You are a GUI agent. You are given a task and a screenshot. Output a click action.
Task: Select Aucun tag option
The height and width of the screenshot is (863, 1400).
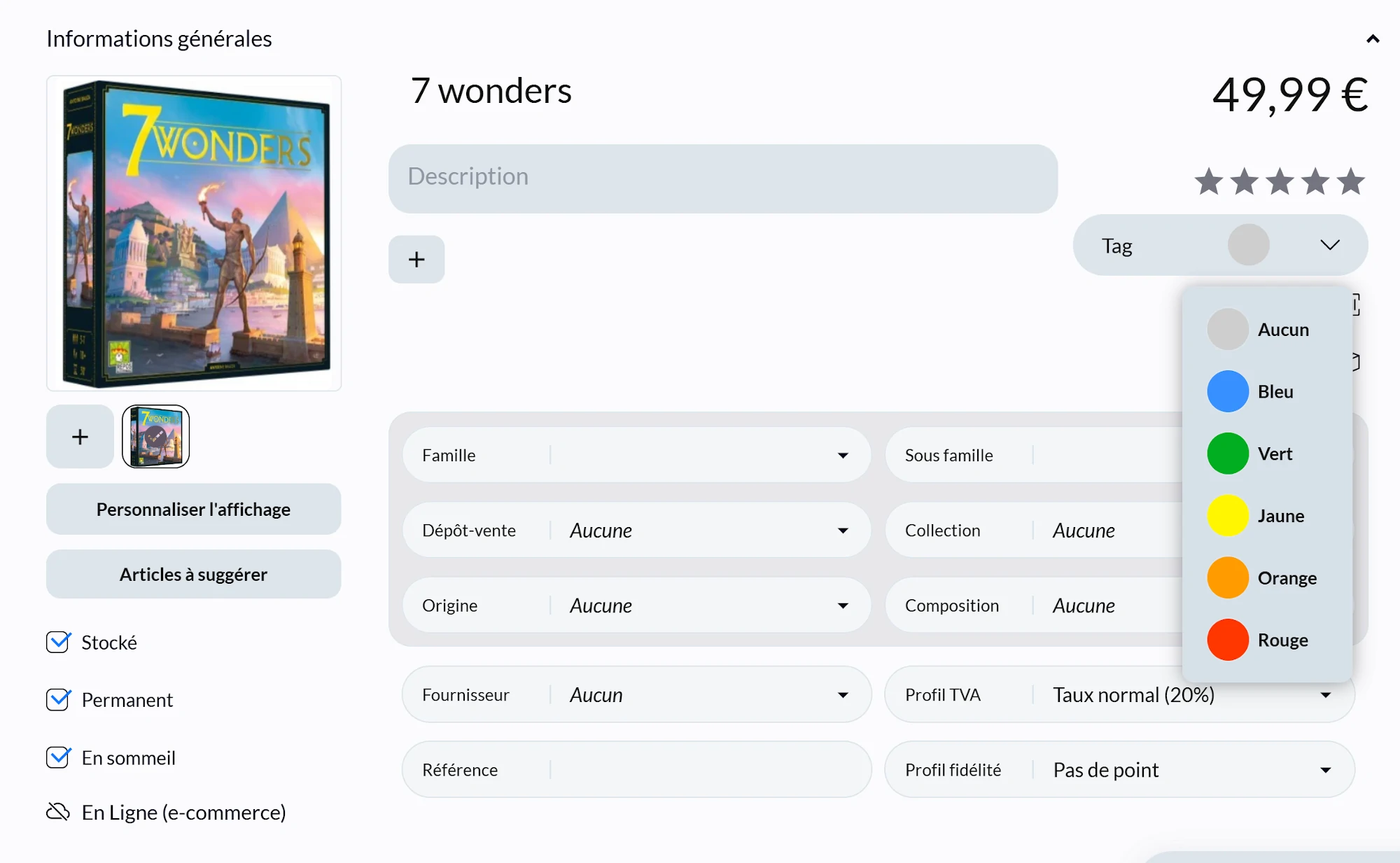pos(1267,330)
